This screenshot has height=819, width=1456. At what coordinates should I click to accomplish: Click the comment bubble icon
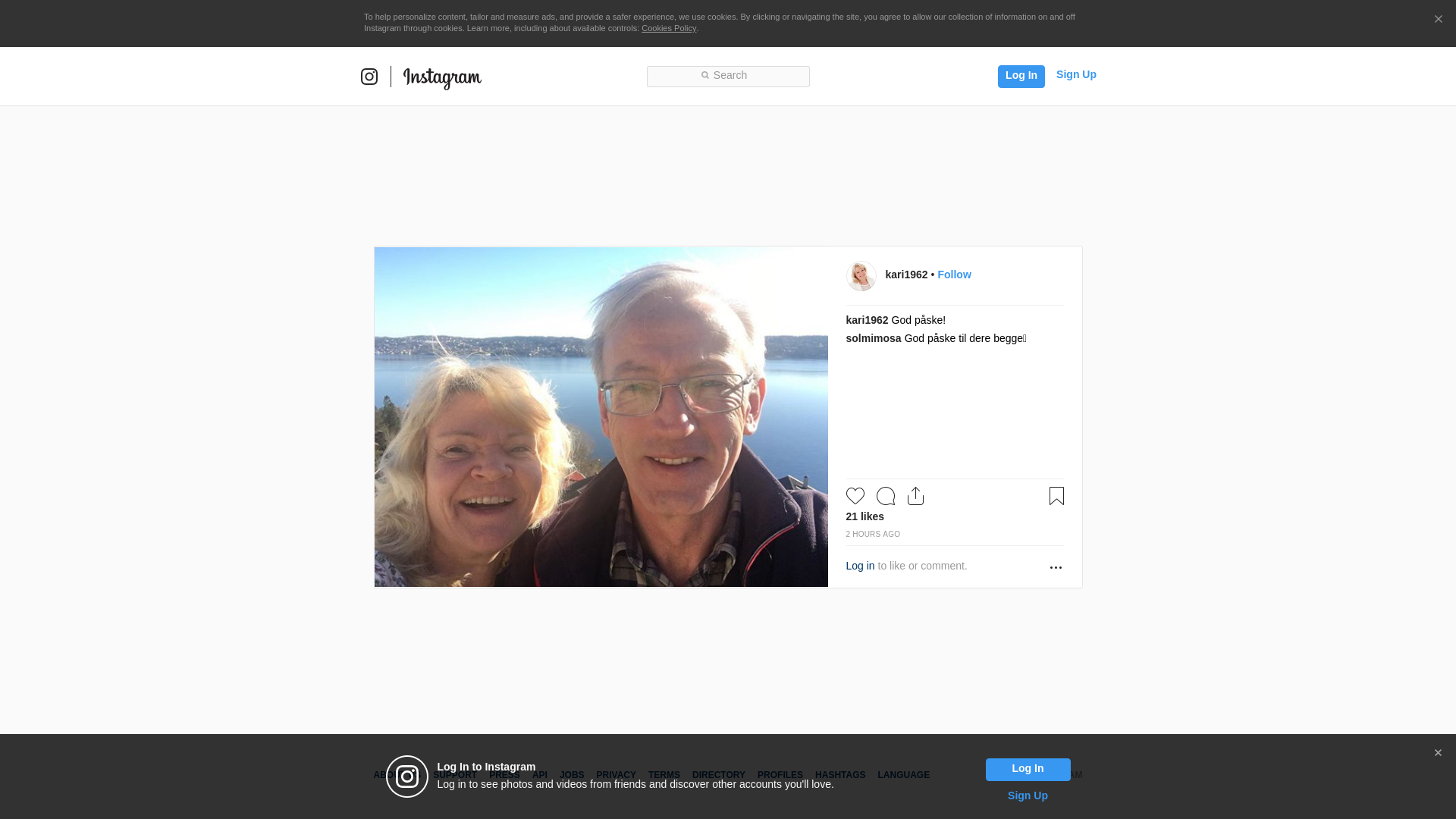click(x=886, y=496)
